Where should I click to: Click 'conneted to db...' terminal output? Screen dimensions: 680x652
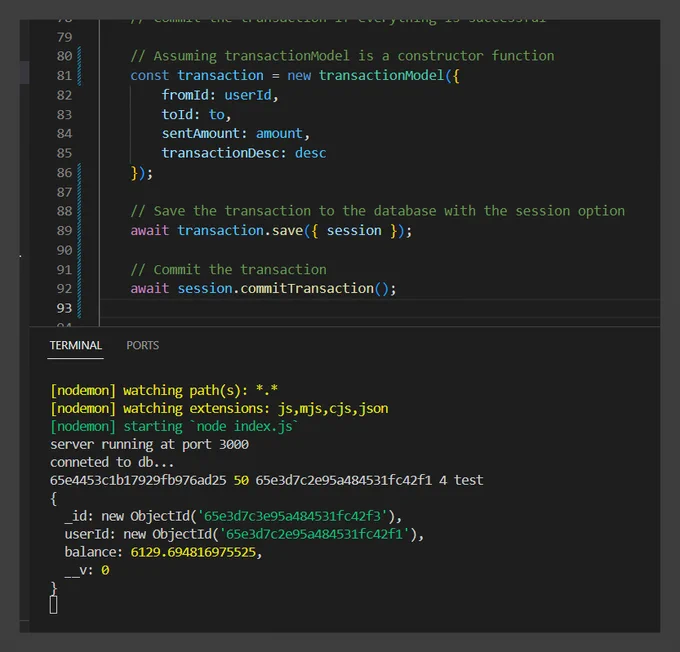point(112,462)
